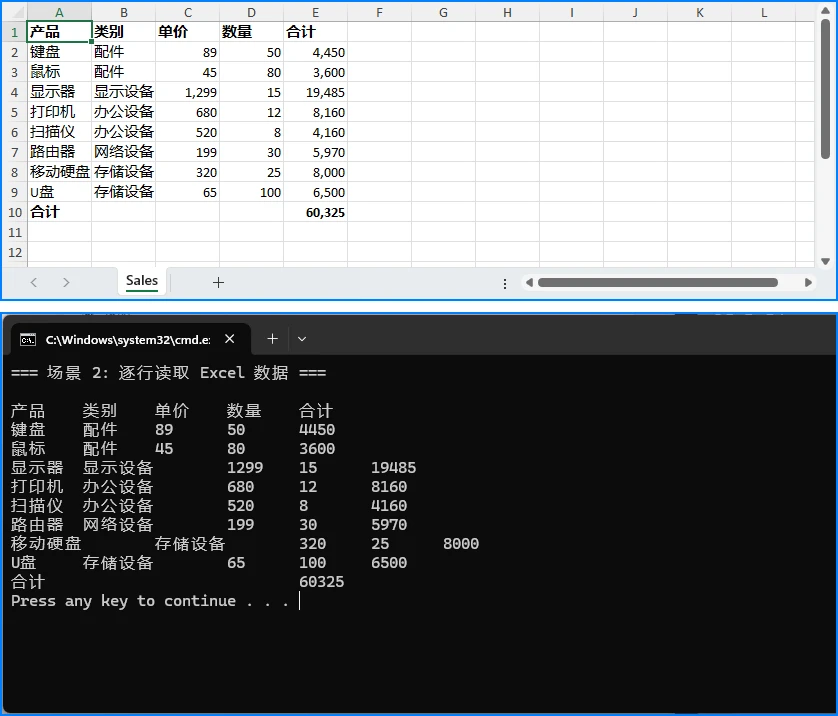Select cell A1 containing 产品
This screenshot has height=716, width=838.
(x=59, y=32)
